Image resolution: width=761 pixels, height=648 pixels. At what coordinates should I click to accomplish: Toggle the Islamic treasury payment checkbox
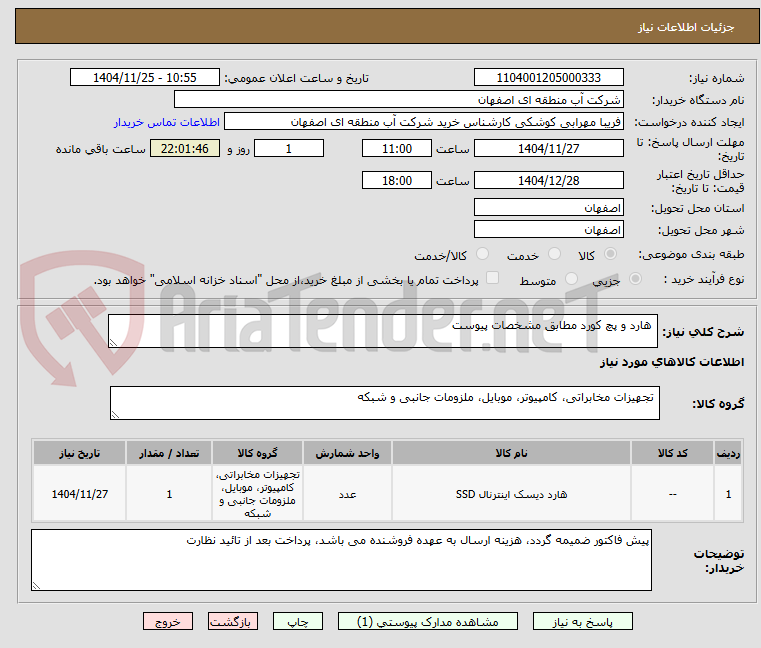(493, 278)
